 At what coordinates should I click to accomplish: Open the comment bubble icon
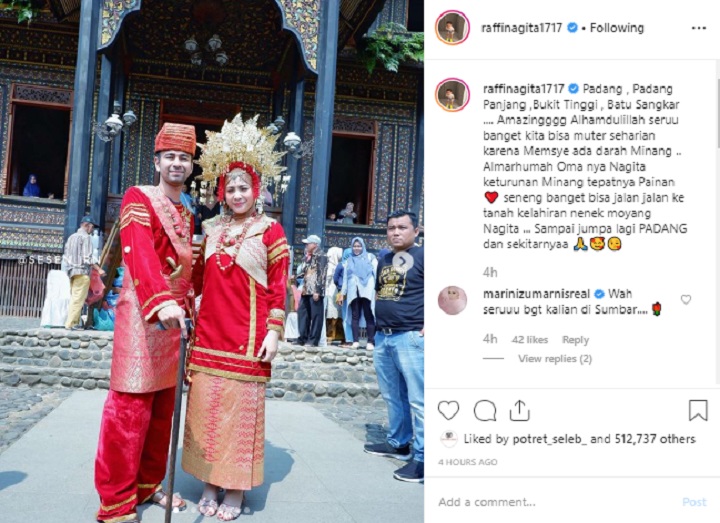pos(484,410)
